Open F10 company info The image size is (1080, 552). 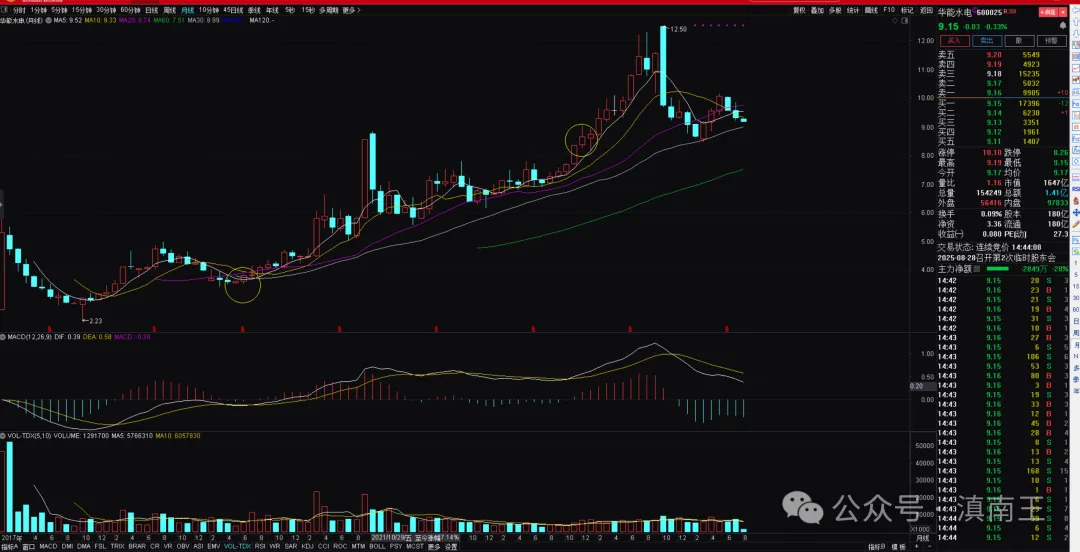889,10
